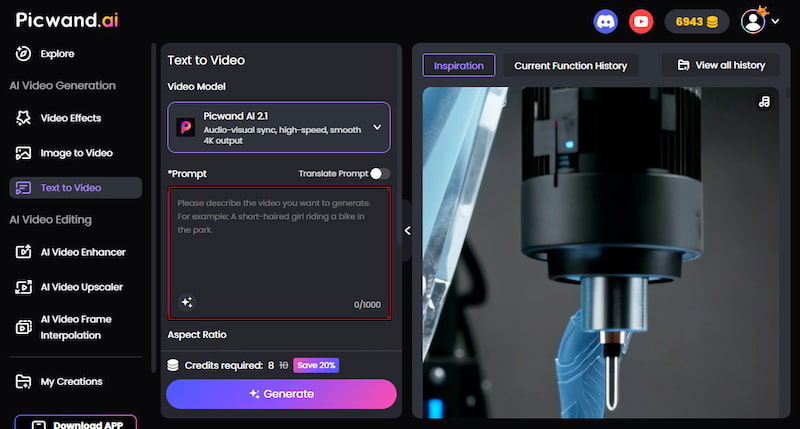Open Image to Video tool

76,153
